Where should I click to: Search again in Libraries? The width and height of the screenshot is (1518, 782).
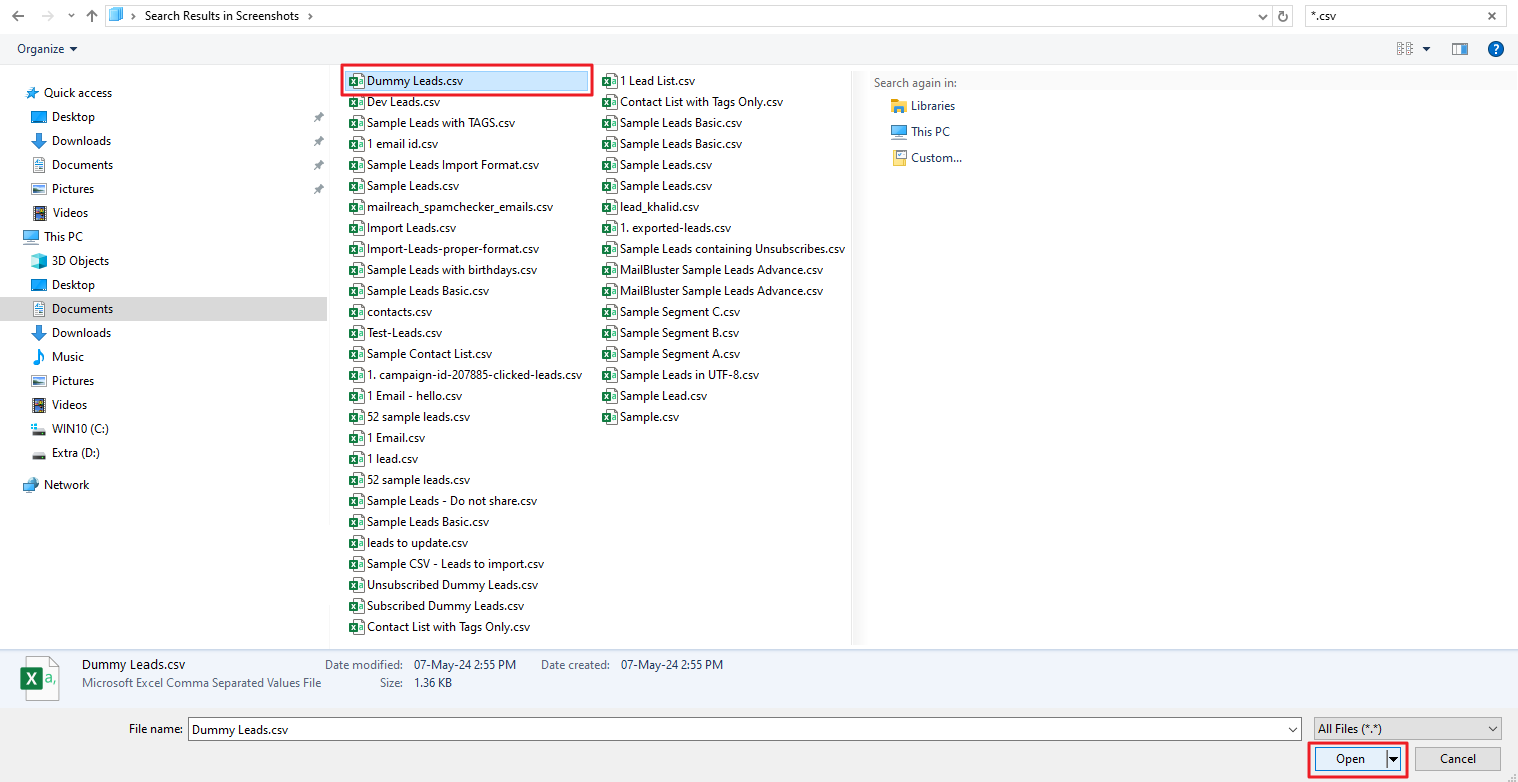click(x=932, y=106)
